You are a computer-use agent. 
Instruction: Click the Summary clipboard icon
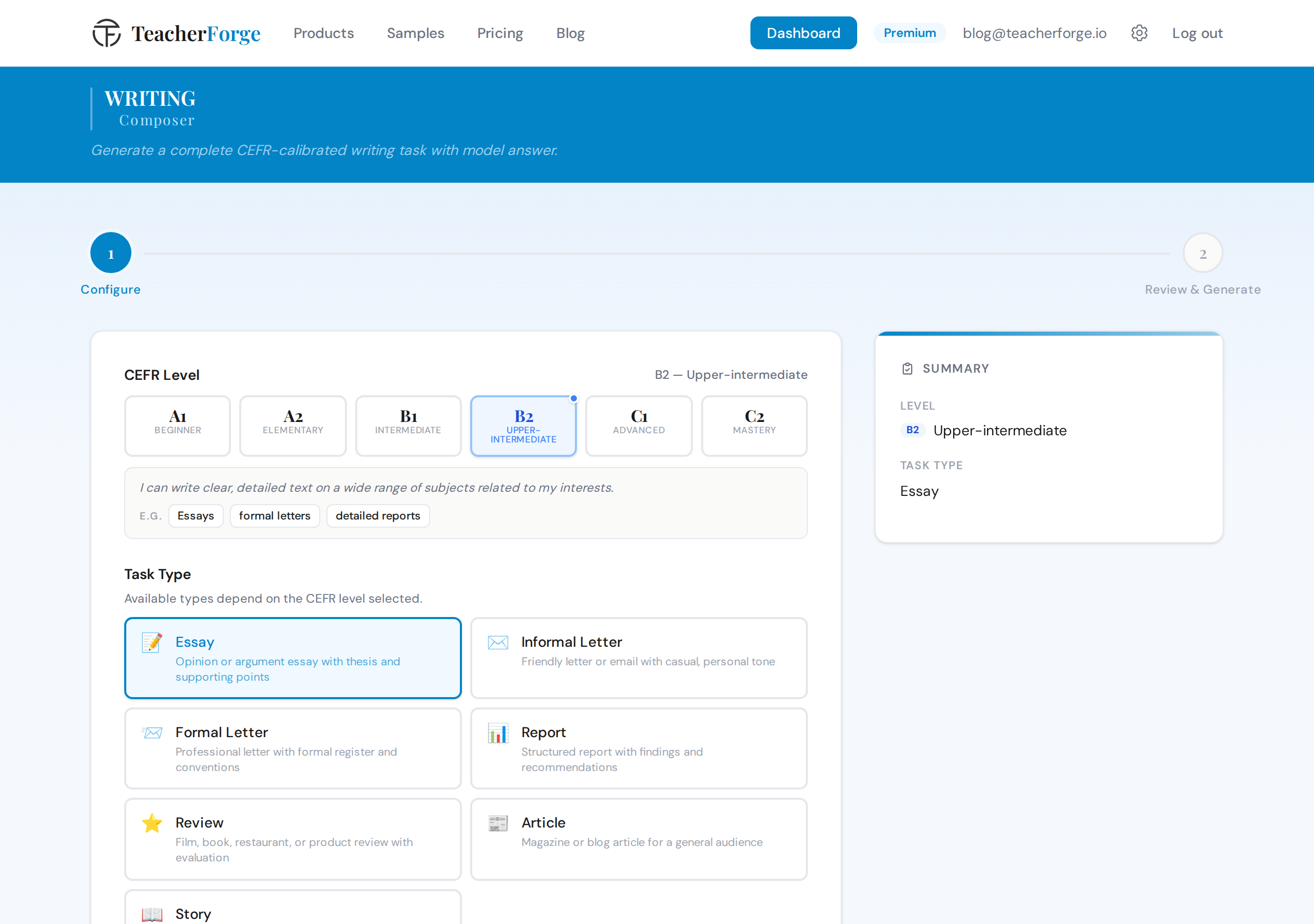[907, 369]
